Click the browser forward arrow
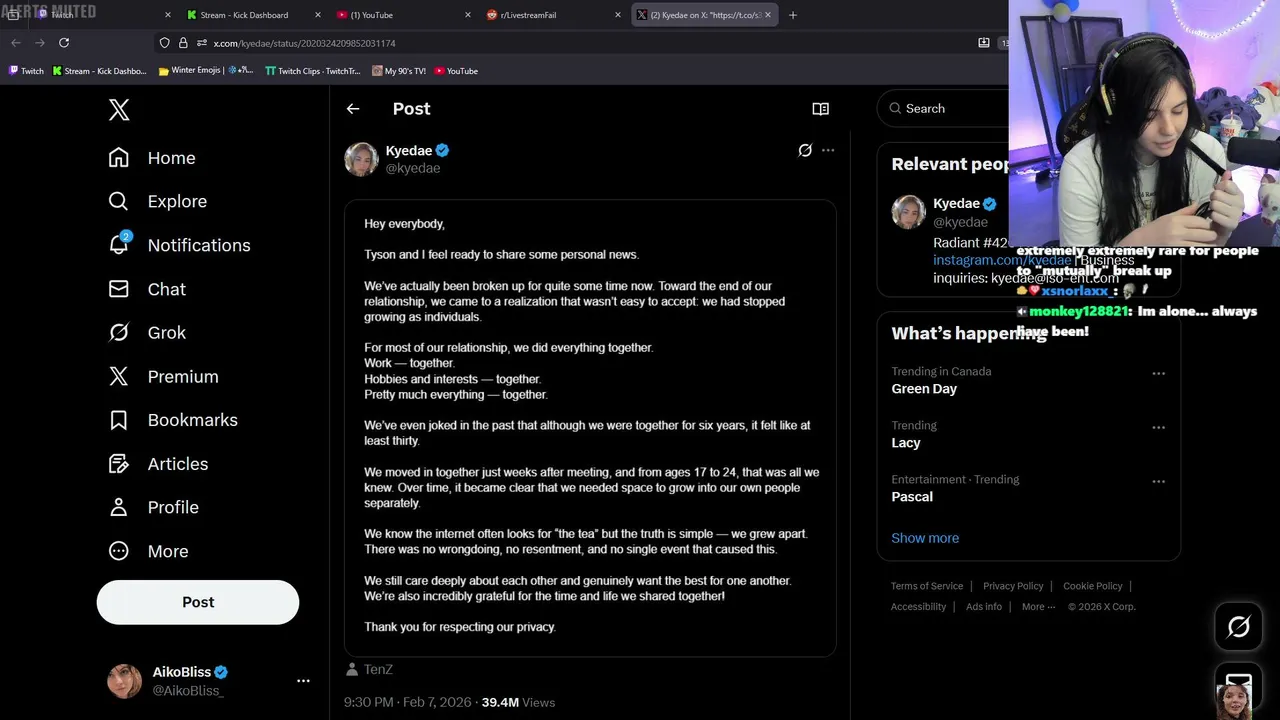 click(x=40, y=43)
